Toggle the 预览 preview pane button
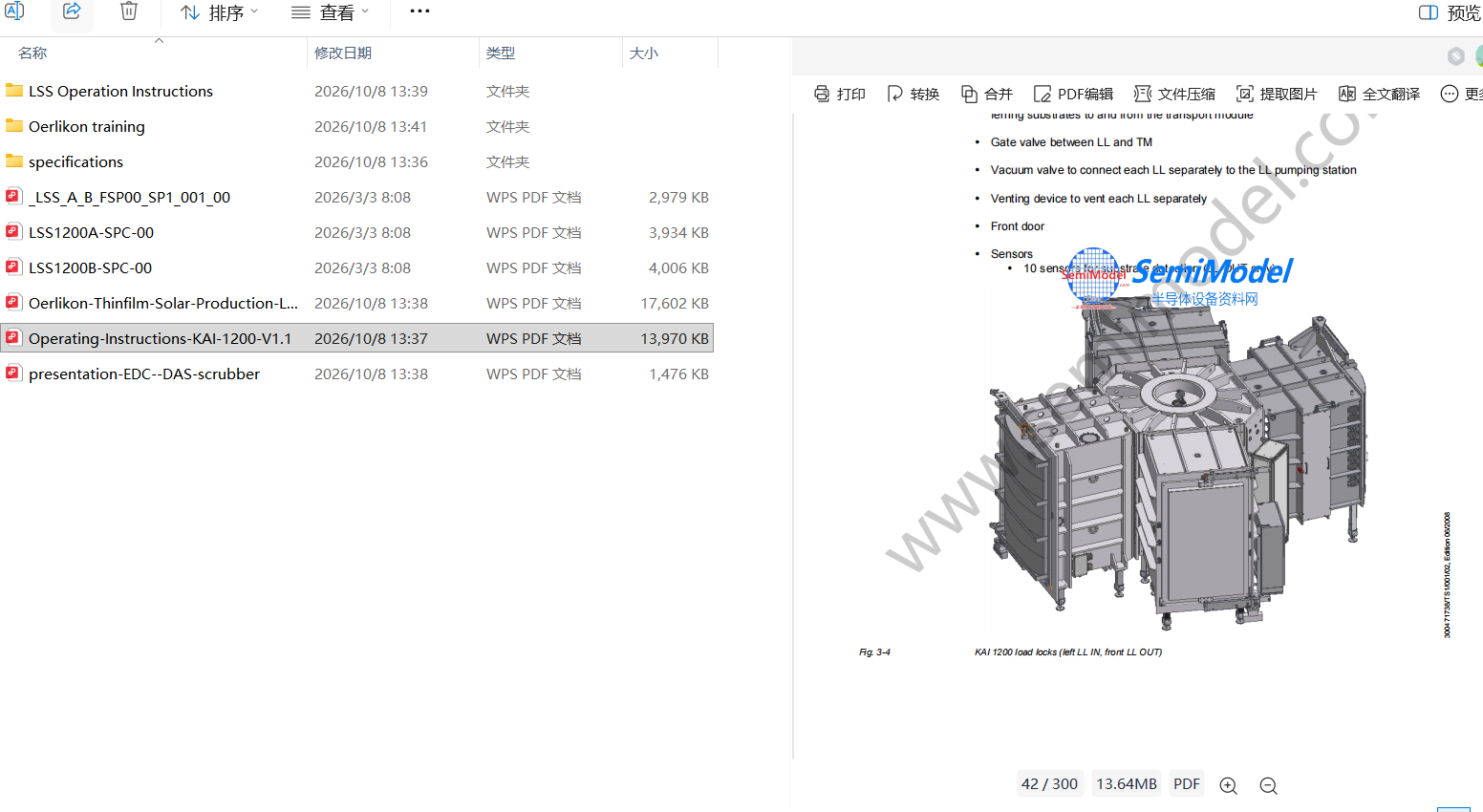This screenshot has width=1483, height=812. 1450,12
